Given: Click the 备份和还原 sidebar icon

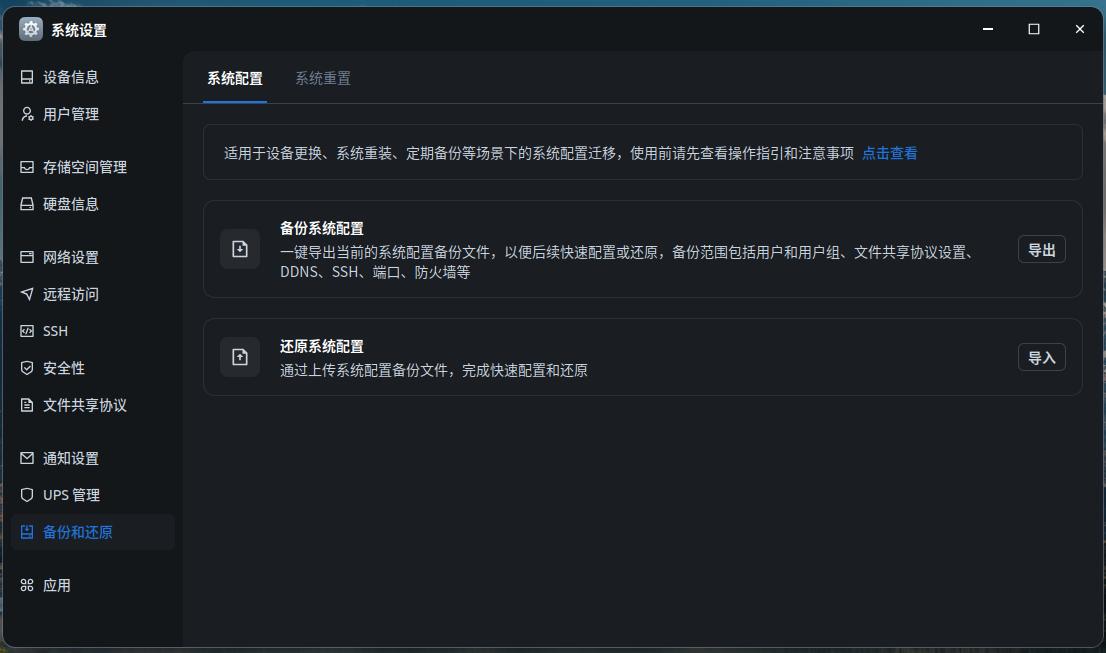Looking at the screenshot, I should [x=27, y=532].
